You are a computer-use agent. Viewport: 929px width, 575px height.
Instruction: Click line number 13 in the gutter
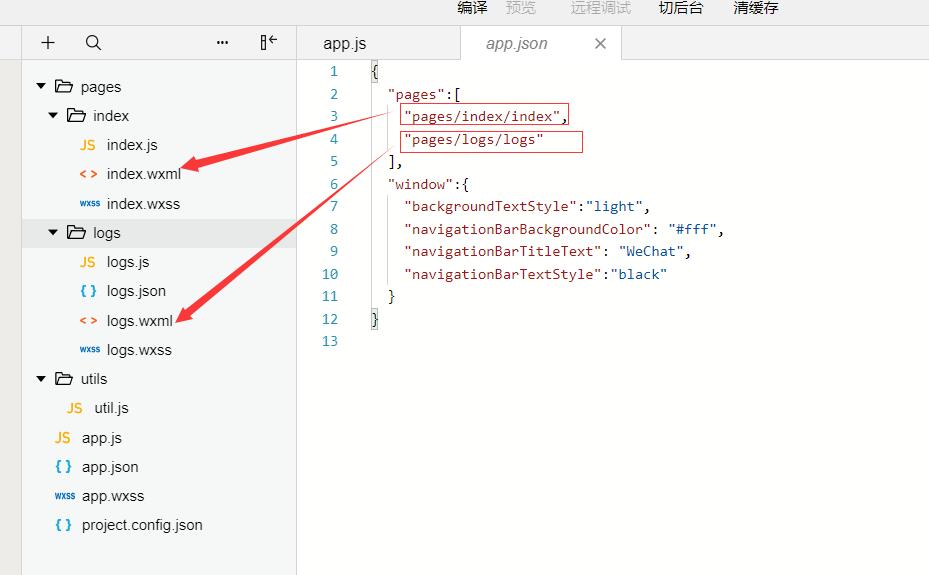click(330, 342)
